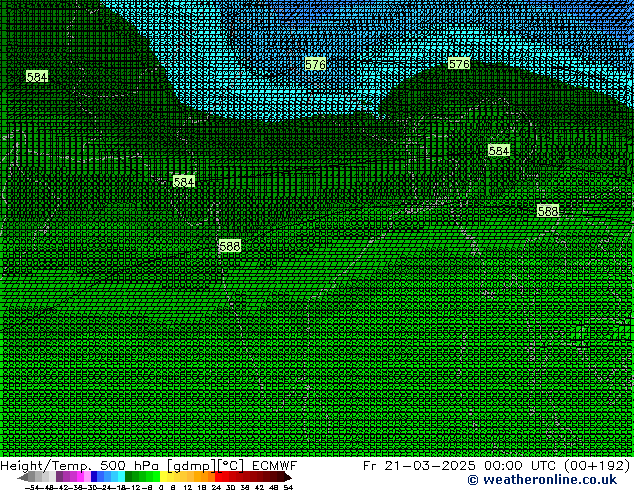Click the dark green swatch in the temperature legend

point(128,476)
